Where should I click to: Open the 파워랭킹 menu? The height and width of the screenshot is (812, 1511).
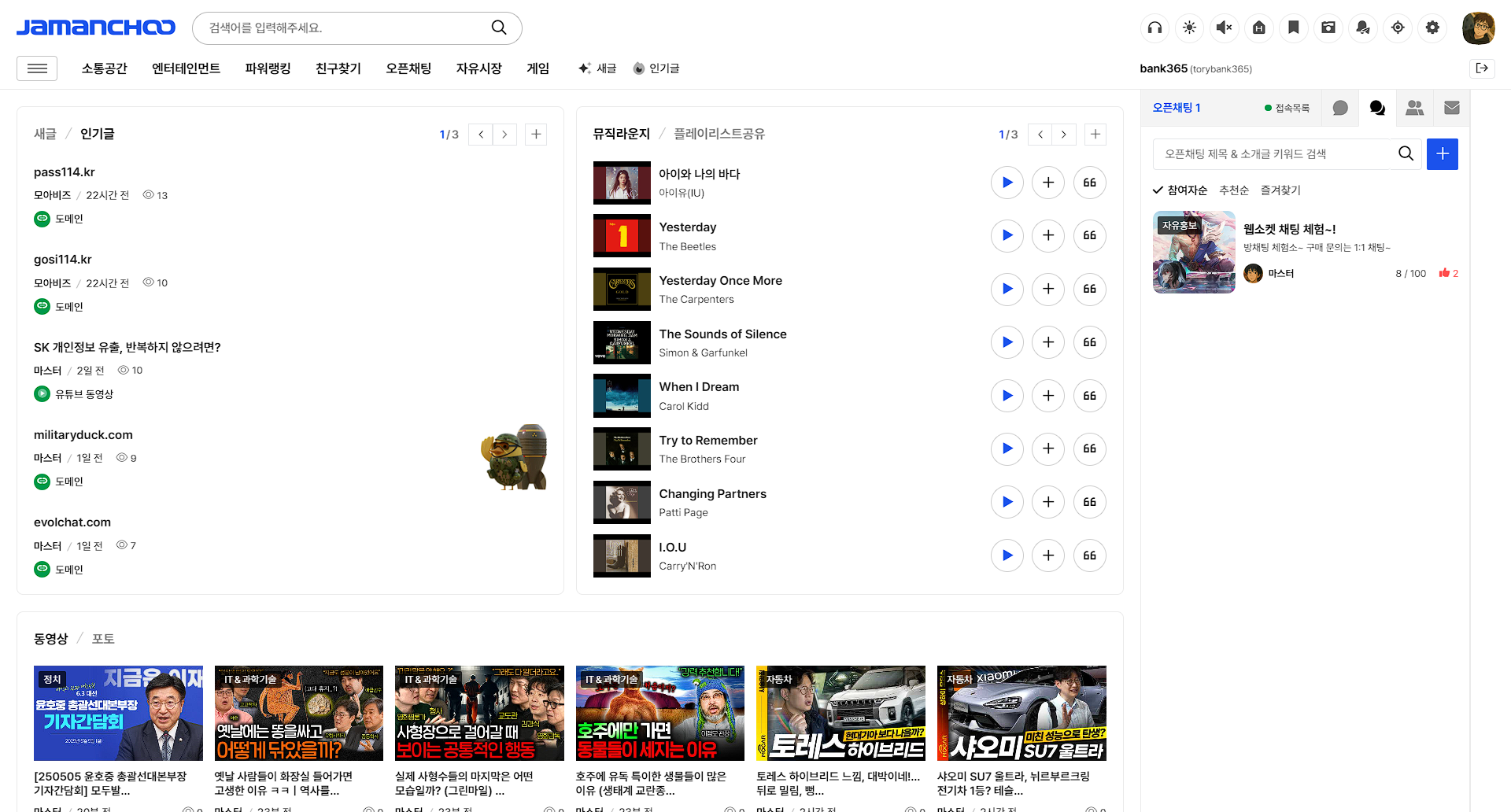[268, 68]
